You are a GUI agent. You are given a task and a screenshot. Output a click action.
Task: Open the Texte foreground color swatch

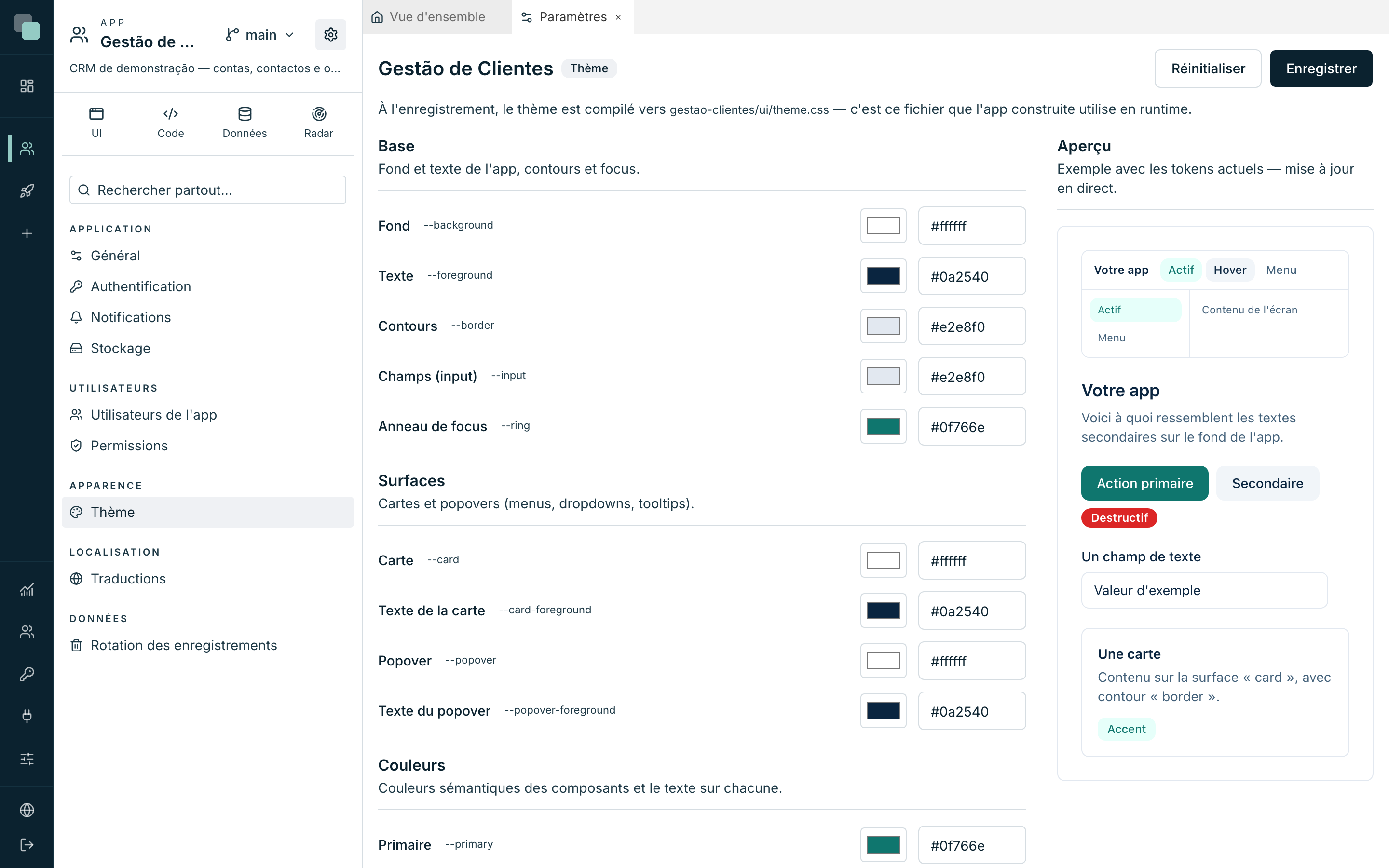tap(883, 276)
